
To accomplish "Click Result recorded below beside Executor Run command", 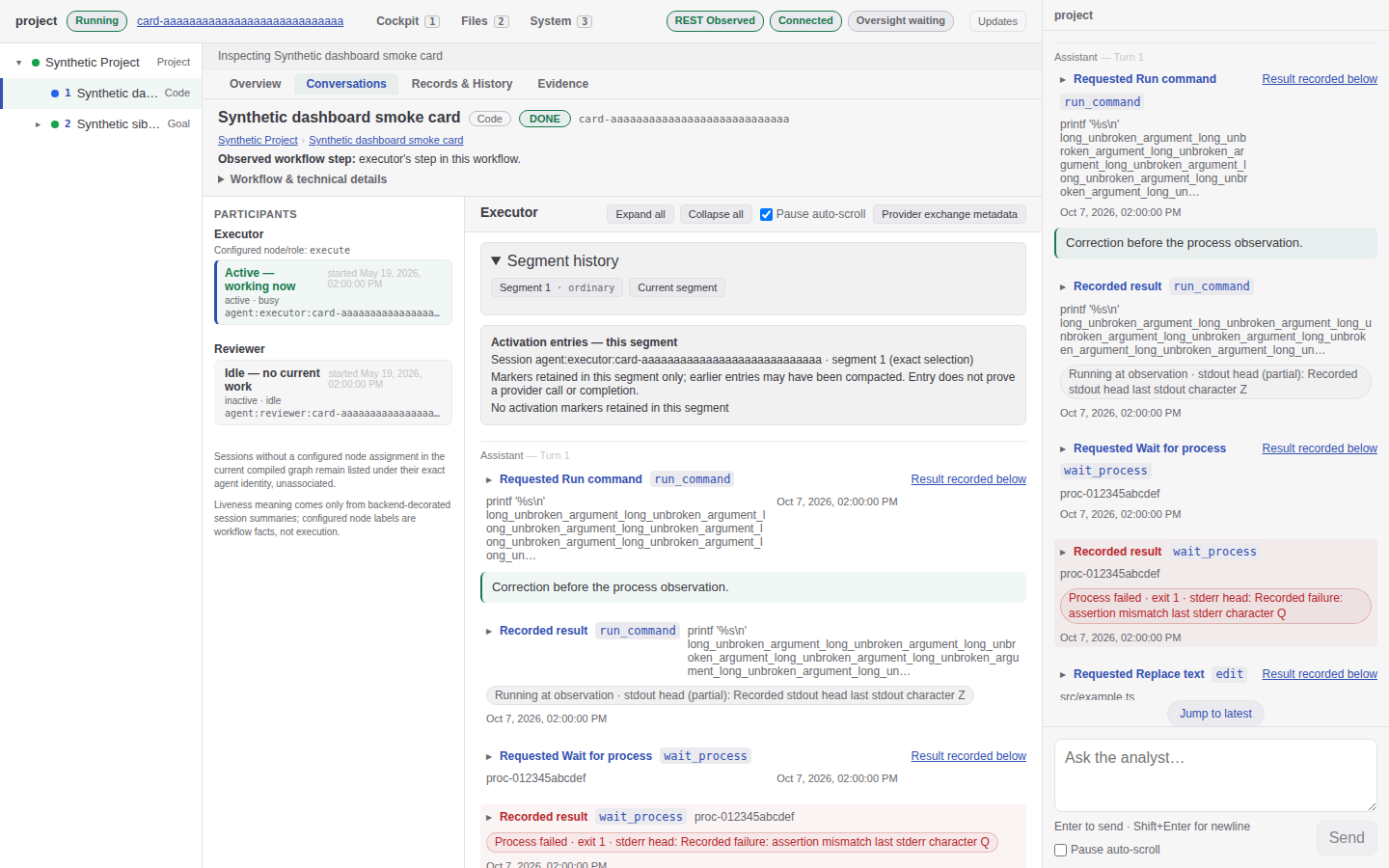I will click(x=968, y=479).
